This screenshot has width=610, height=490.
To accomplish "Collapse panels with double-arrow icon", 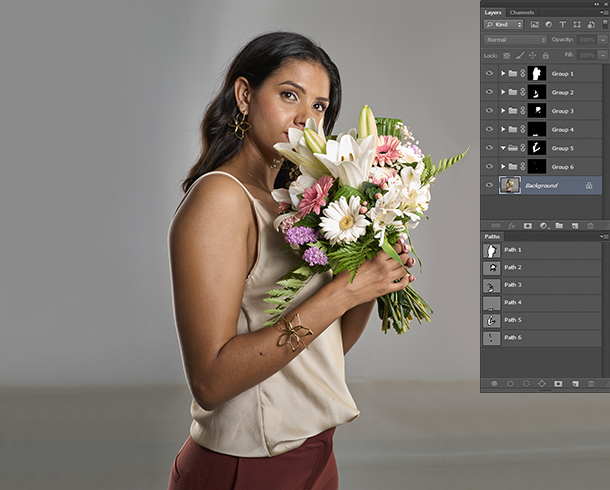I will coord(597,4).
